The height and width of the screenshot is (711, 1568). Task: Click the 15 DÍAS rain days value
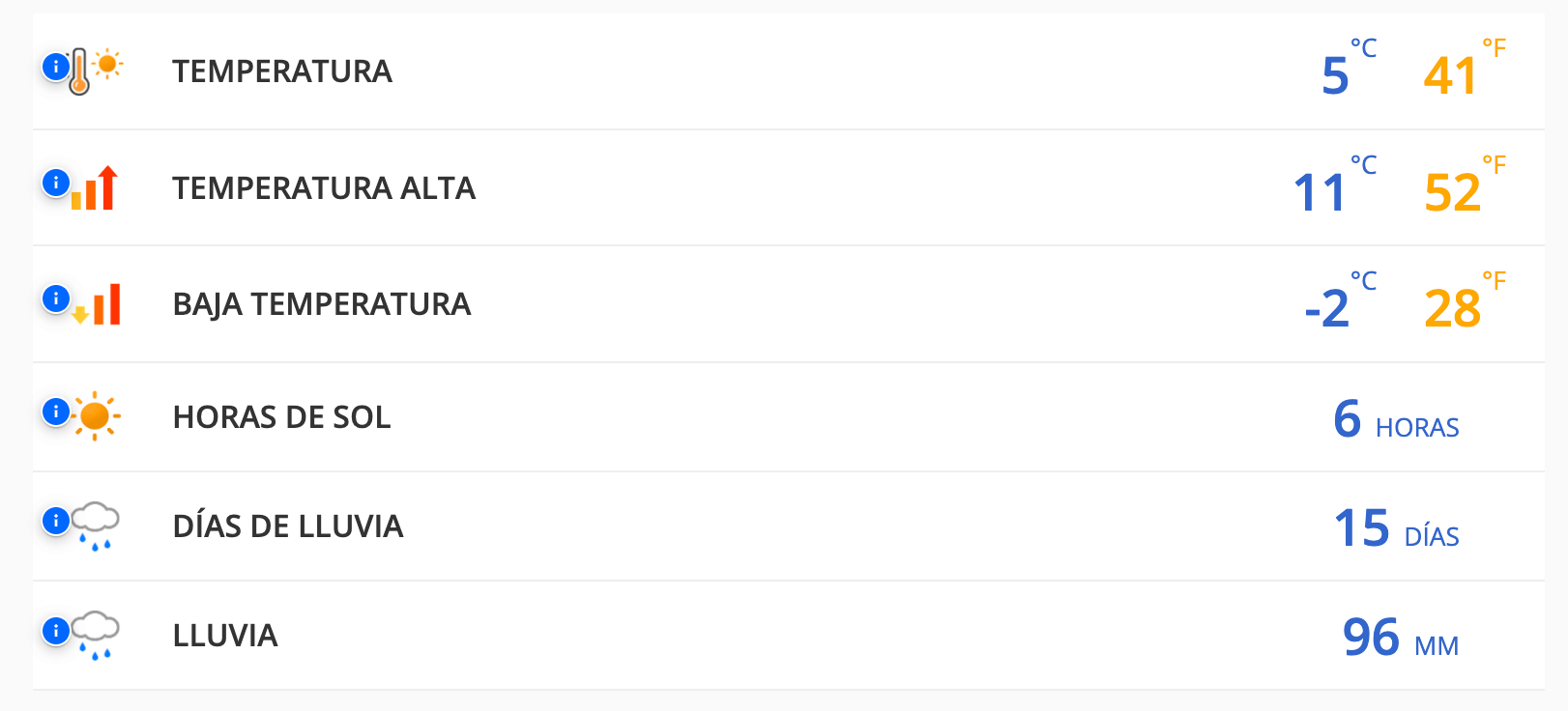pyautogui.click(x=1396, y=528)
